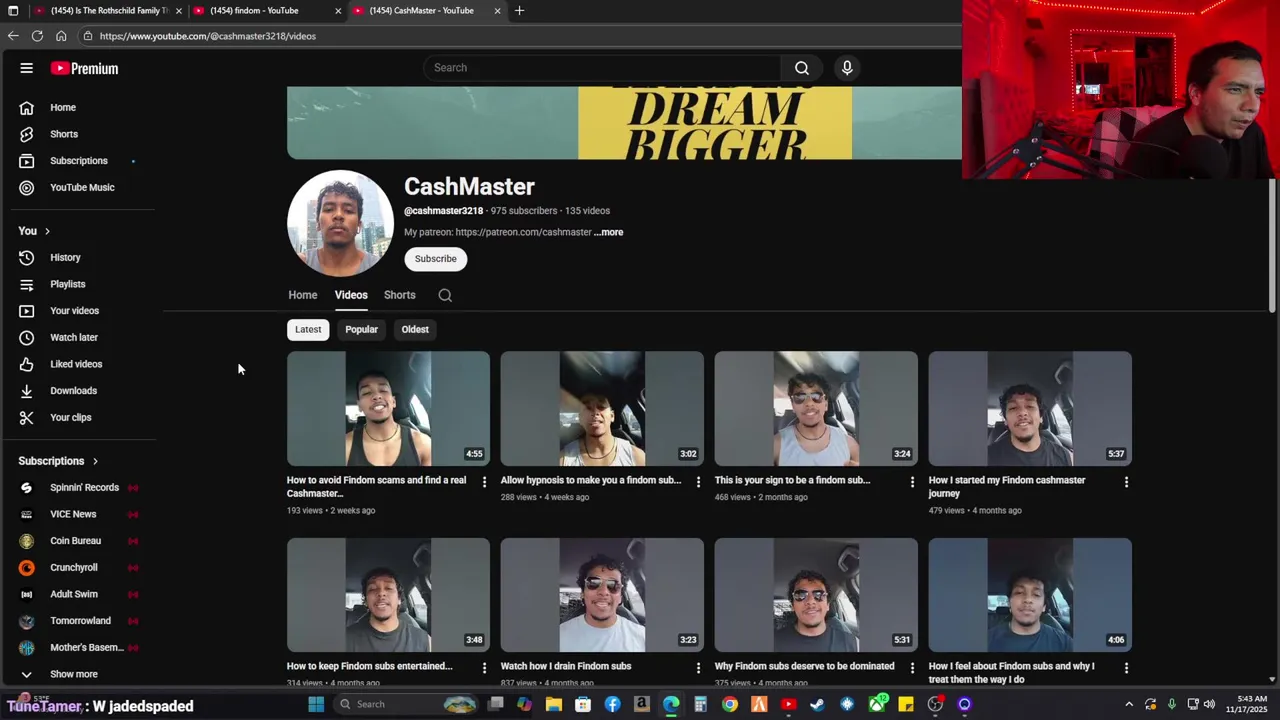Click the YouTube search input field
This screenshot has height=720, width=1280.
point(603,68)
